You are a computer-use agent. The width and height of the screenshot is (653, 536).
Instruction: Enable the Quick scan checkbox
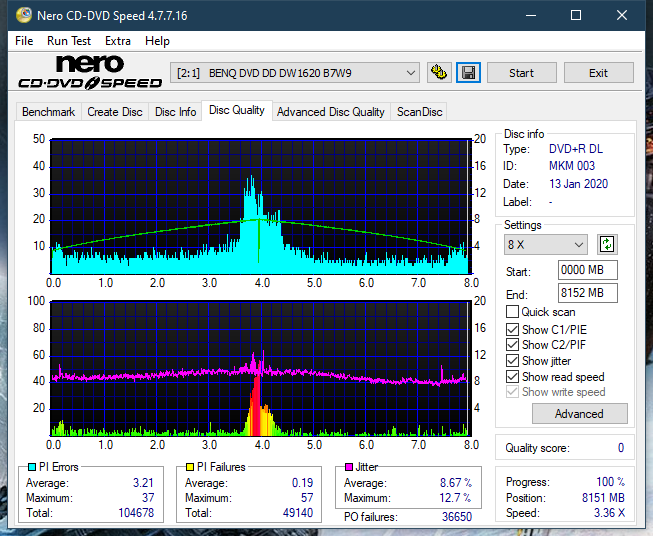click(x=513, y=312)
